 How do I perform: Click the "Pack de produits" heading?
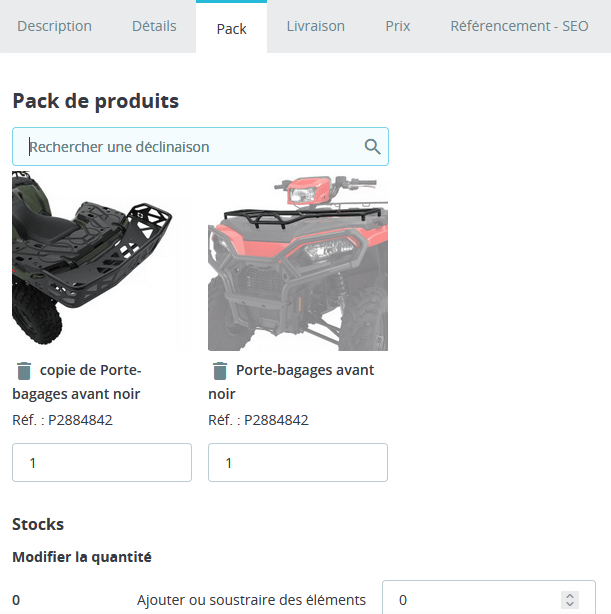click(x=96, y=101)
